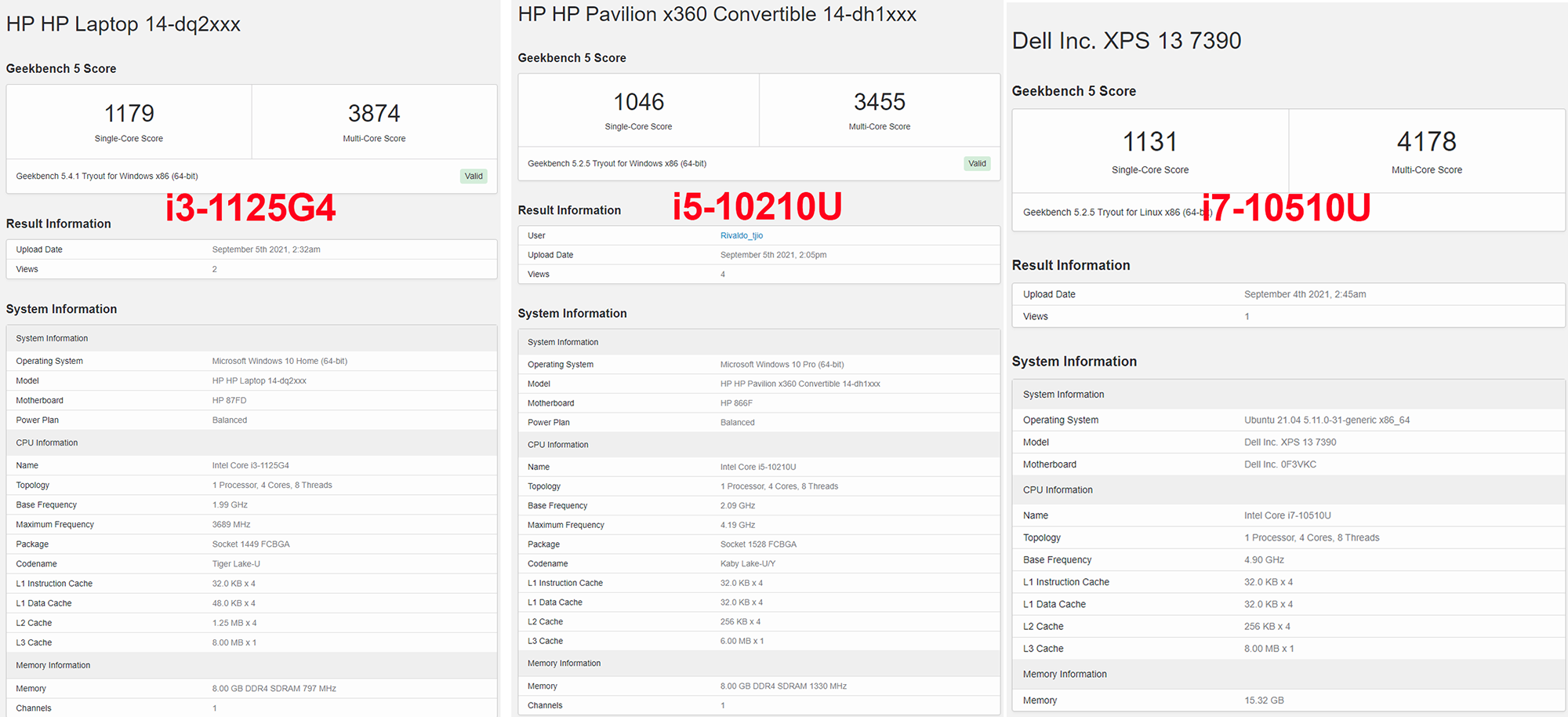Select the heading 'HP HP Laptop 14-dq2xxx'

tap(123, 24)
